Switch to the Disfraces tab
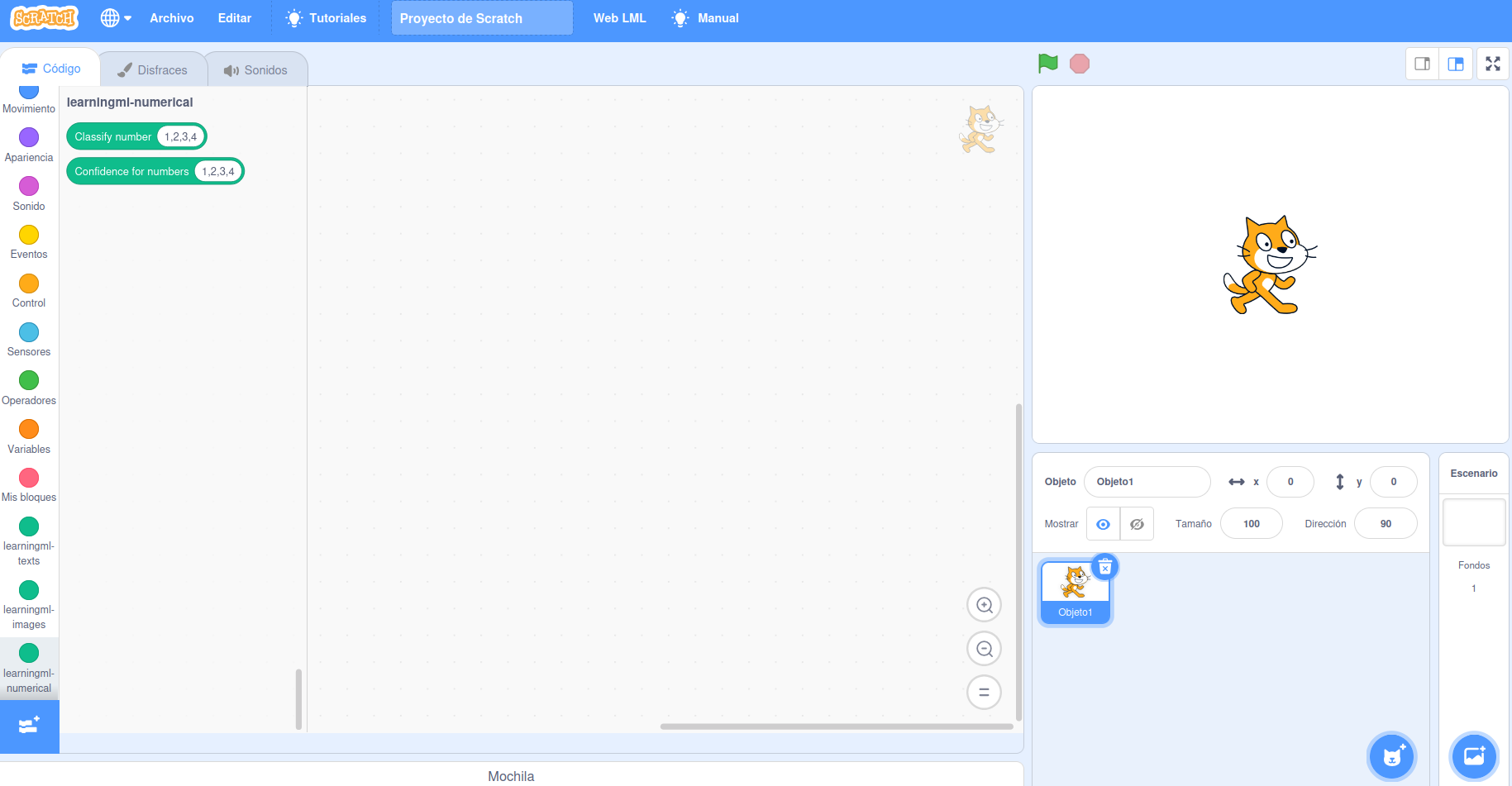The image size is (1512, 786). click(x=153, y=69)
